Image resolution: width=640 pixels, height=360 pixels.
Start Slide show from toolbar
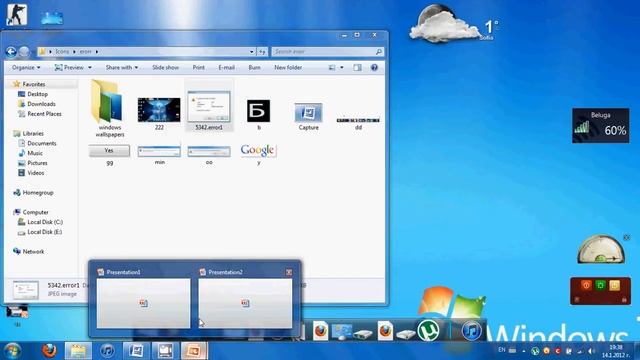click(165, 68)
